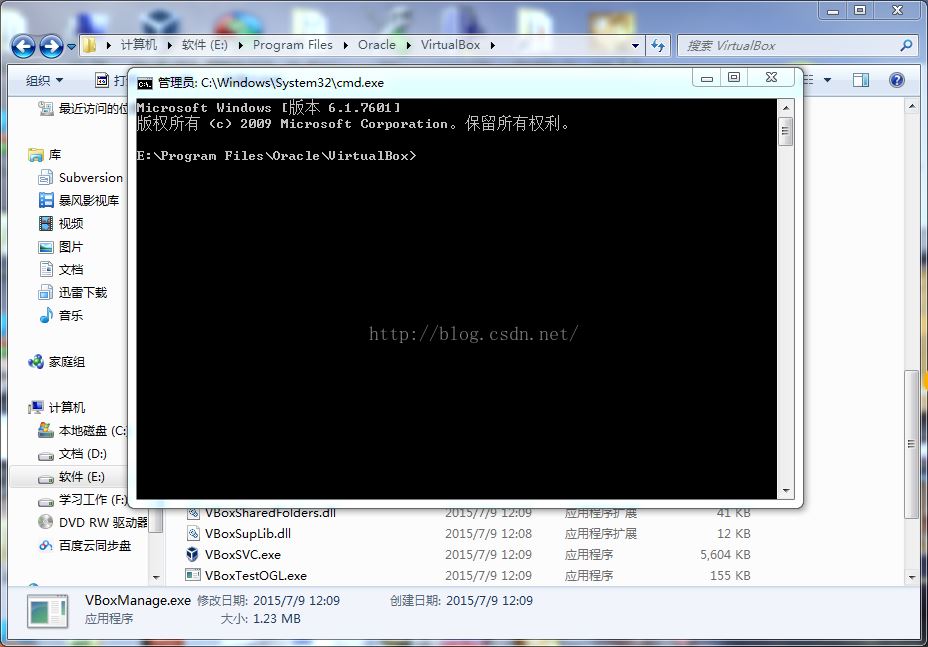The height and width of the screenshot is (647, 928).
Task: Click the VBoxSVC.exe cube icon
Action: (192, 555)
